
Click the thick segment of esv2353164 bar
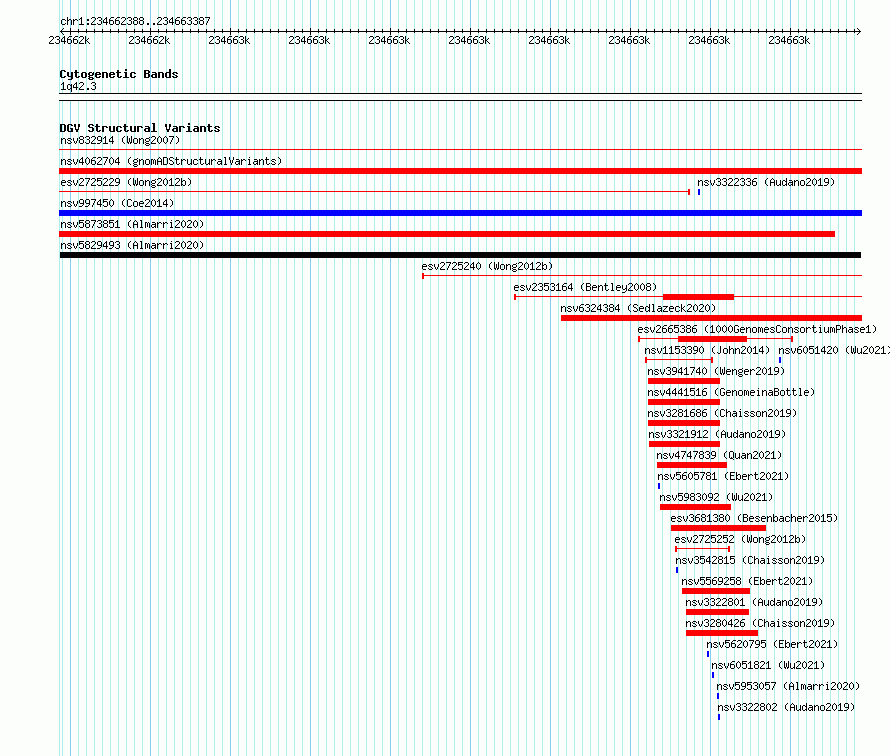coord(699,297)
